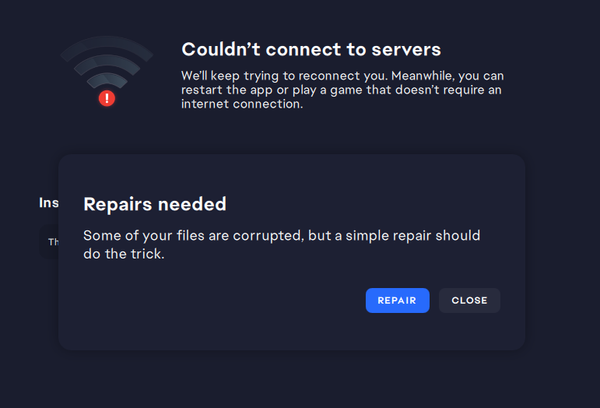Click the blue REPAIR button
The width and height of the screenshot is (600, 408).
click(x=397, y=300)
